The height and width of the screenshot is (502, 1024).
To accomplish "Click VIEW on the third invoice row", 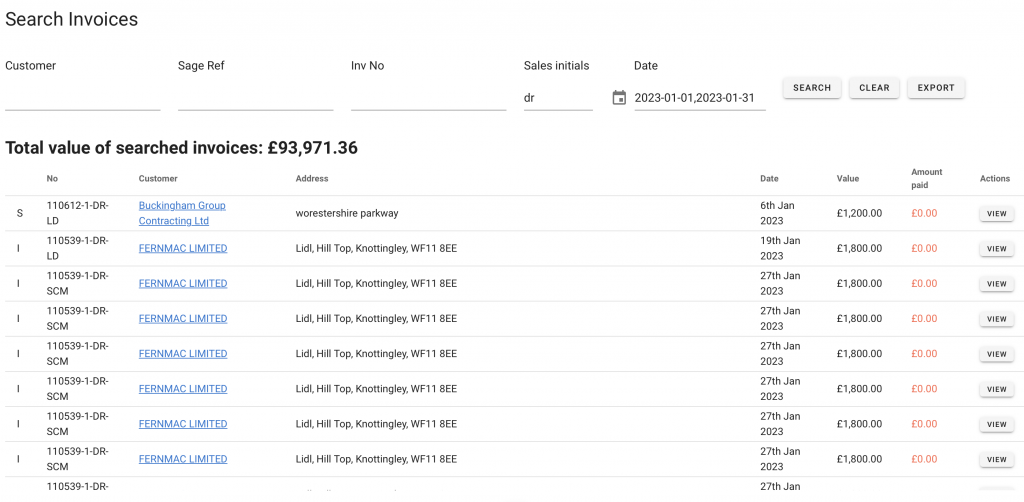I will (996, 284).
